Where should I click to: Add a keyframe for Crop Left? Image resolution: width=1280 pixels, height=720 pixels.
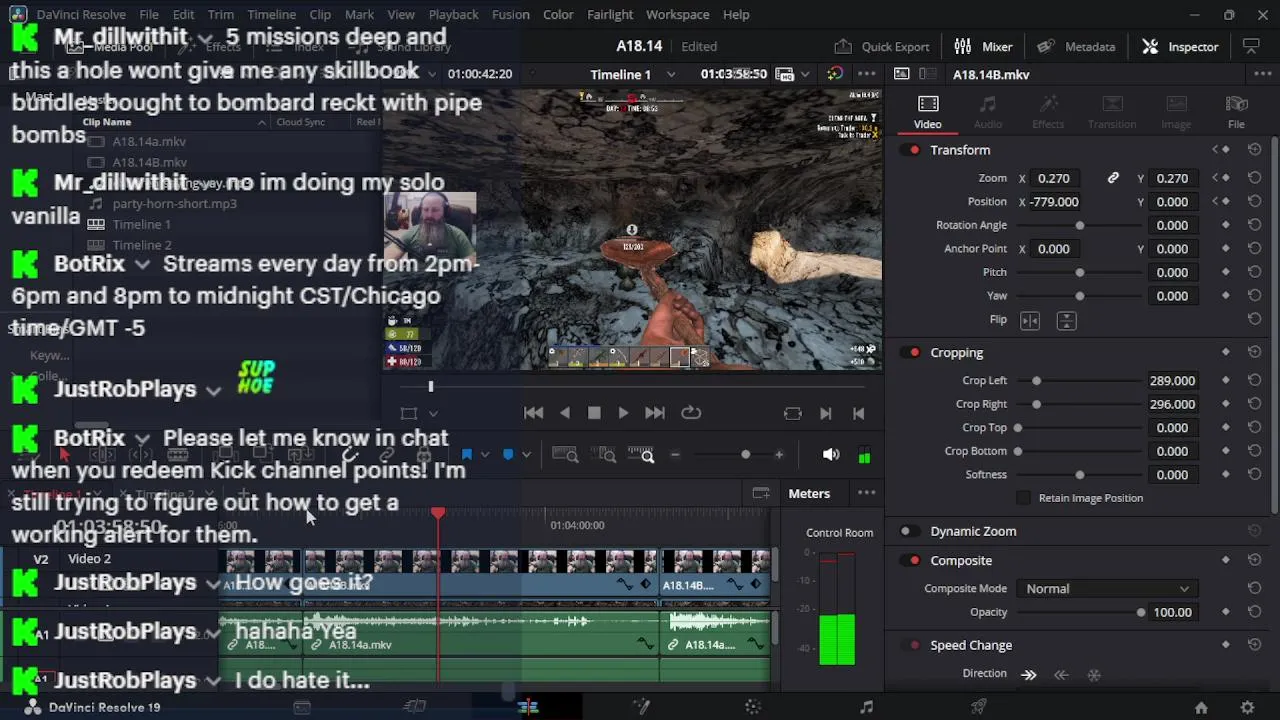pos(1226,381)
